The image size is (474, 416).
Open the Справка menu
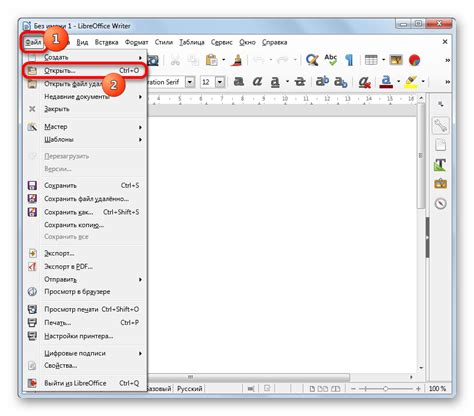pos(274,42)
